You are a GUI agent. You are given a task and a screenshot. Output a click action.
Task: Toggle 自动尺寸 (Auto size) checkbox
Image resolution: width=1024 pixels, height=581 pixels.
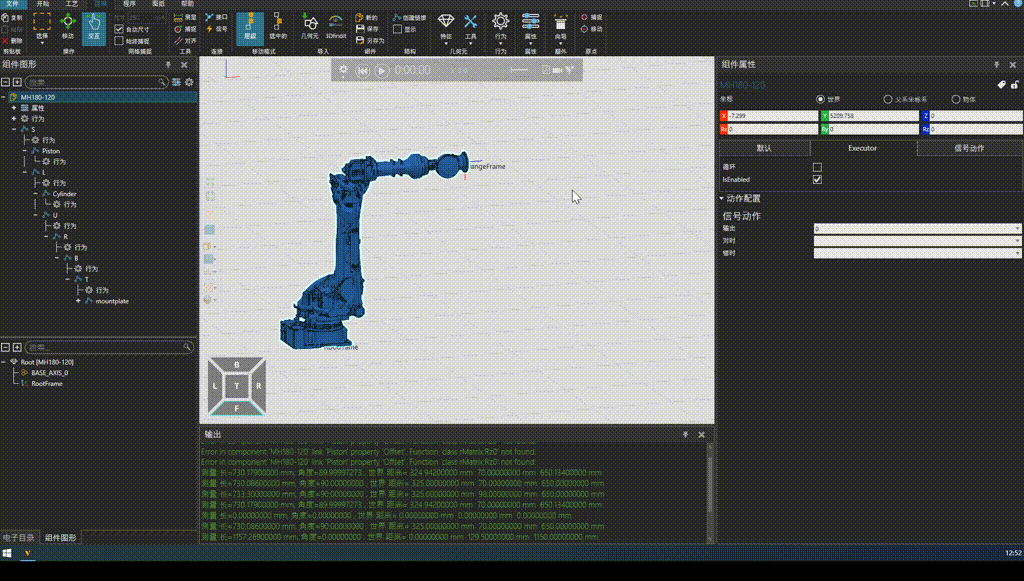(x=119, y=29)
